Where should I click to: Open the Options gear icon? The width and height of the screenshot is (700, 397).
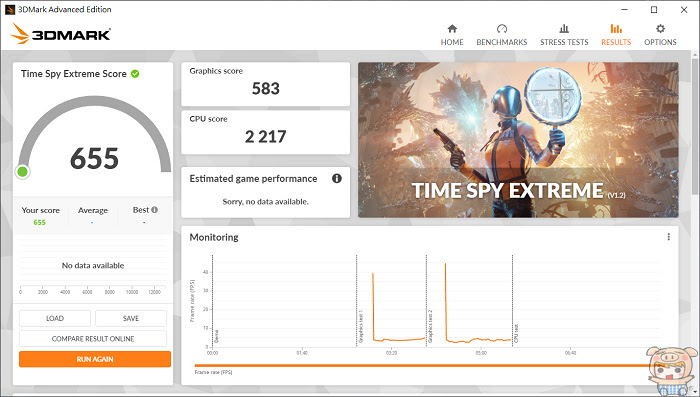[660, 29]
